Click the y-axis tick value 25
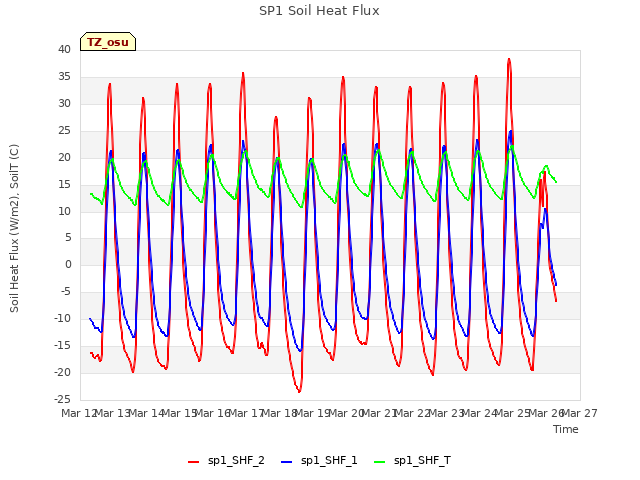 pyautogui.click(x=64, y=130)
